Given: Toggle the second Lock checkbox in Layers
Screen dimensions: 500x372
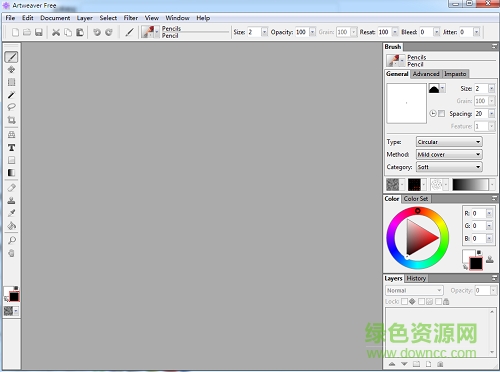Looking at the screenshot, I should pyautogui.click(x=421, y=301).
